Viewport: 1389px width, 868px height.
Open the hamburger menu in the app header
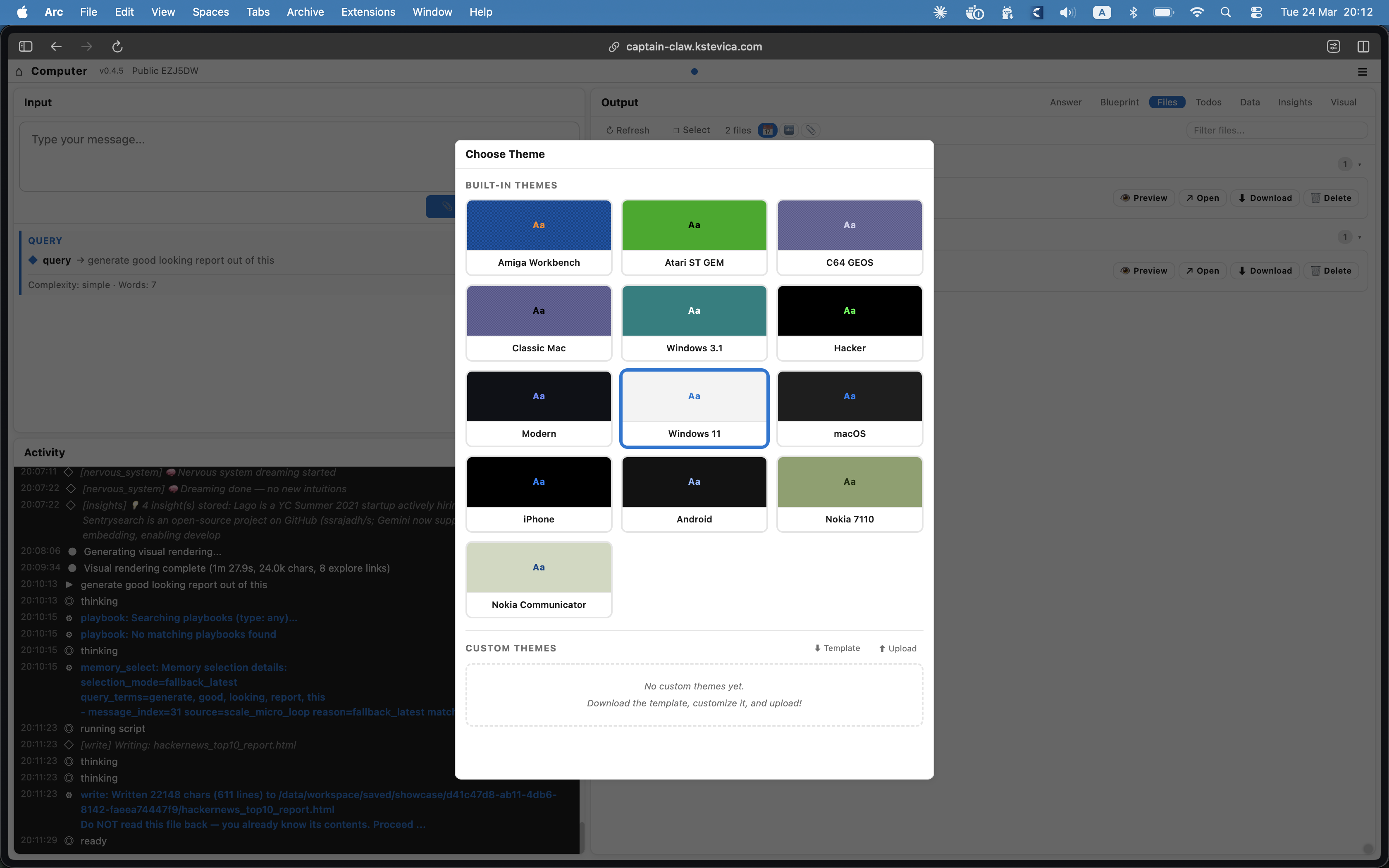point(1363,72)
